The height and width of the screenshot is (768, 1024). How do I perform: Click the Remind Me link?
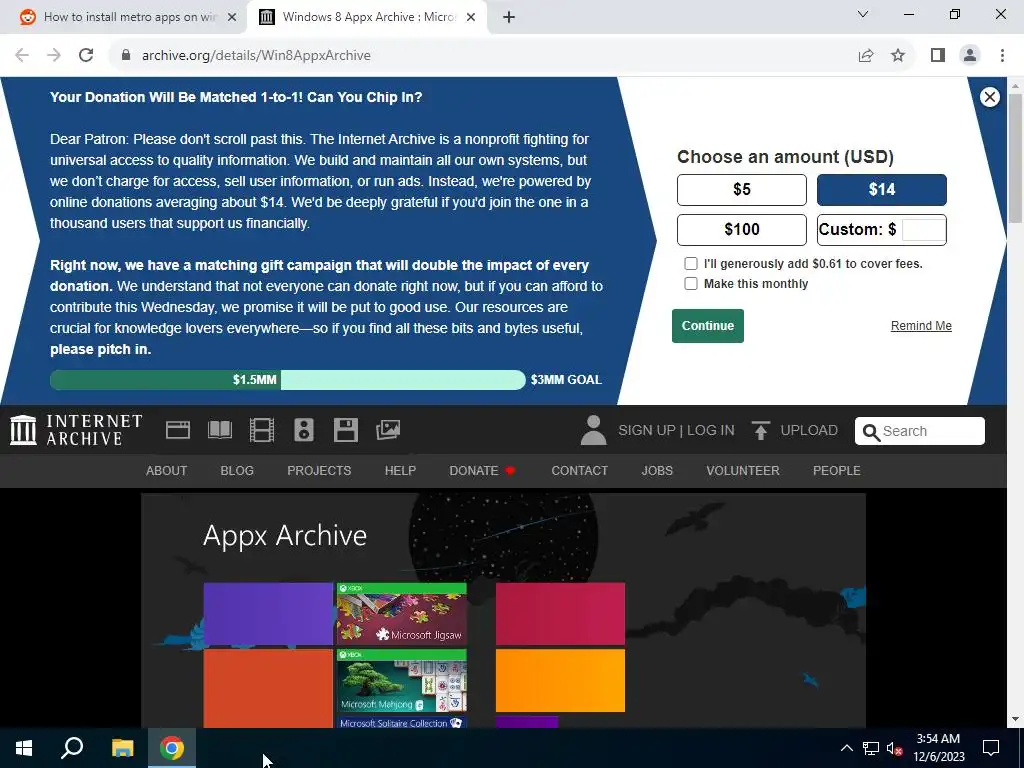click(x=921, y=326)
